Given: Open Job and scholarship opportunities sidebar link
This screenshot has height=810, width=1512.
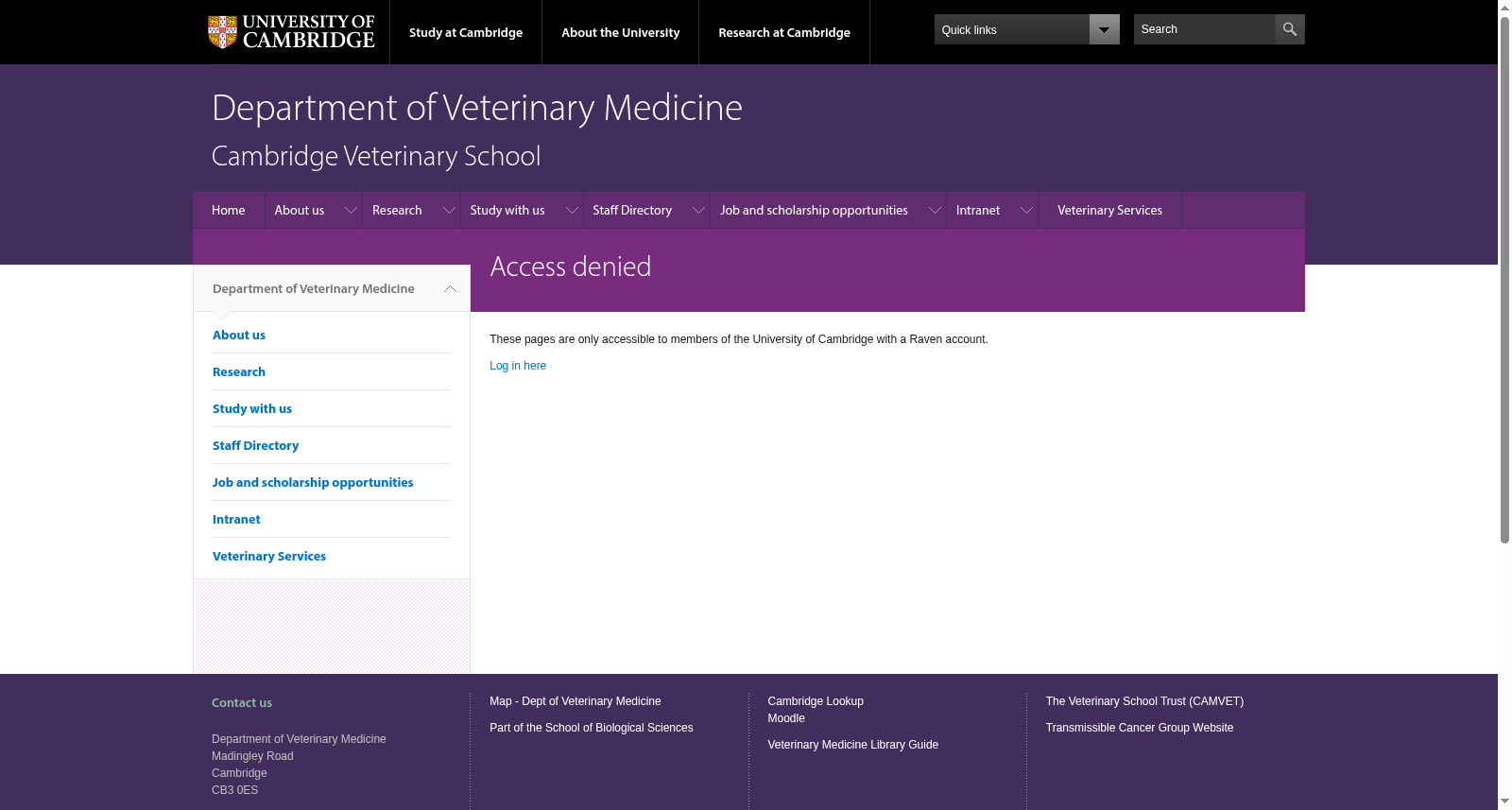Looking at the screenshot, I should coord(313,482).
